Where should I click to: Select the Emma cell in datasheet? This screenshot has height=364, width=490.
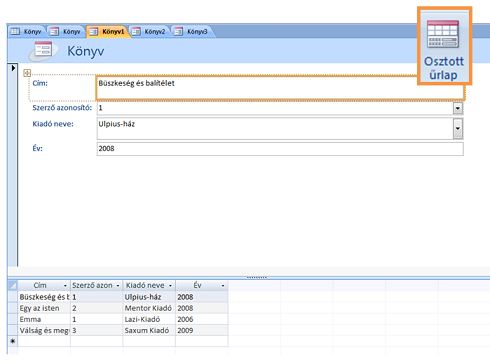tap(44, 319)
